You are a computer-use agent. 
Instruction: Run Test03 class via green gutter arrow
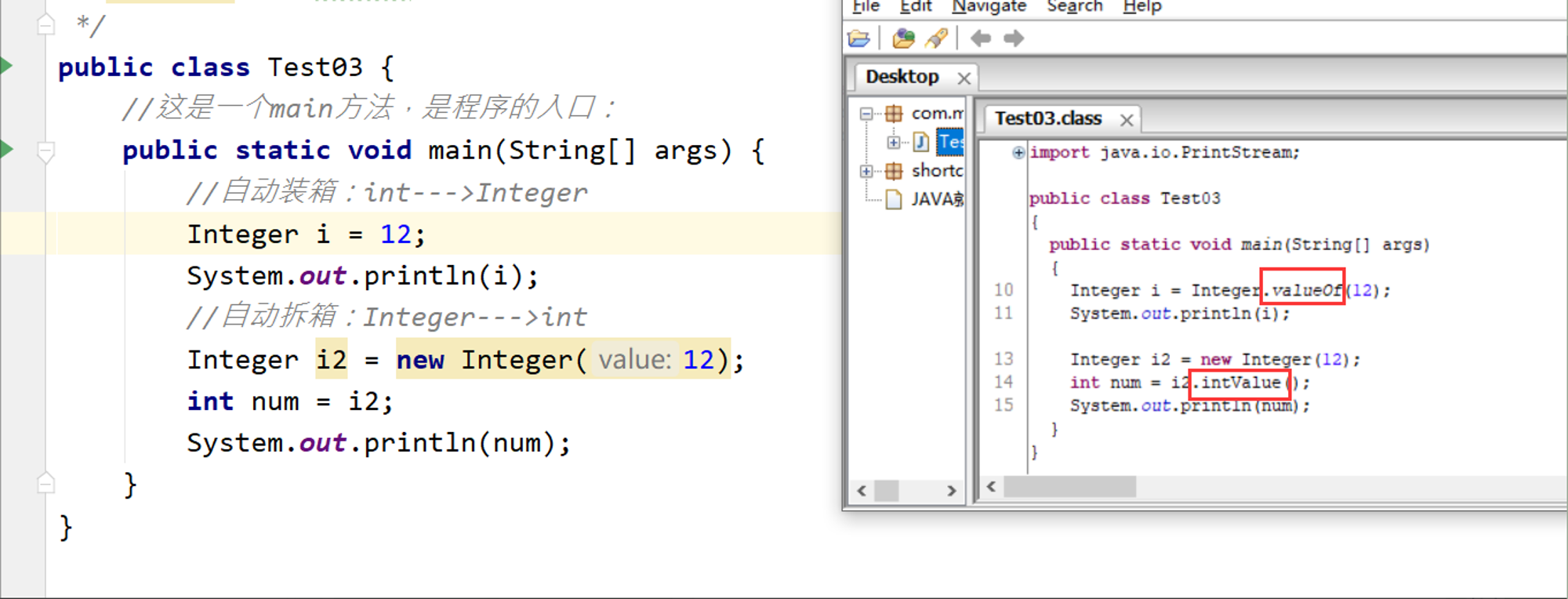(6, 66)
